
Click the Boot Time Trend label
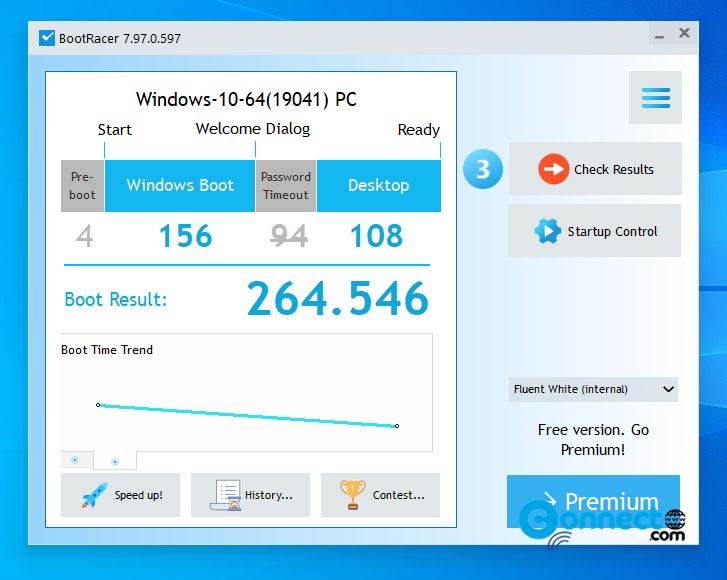click(107, 350)
